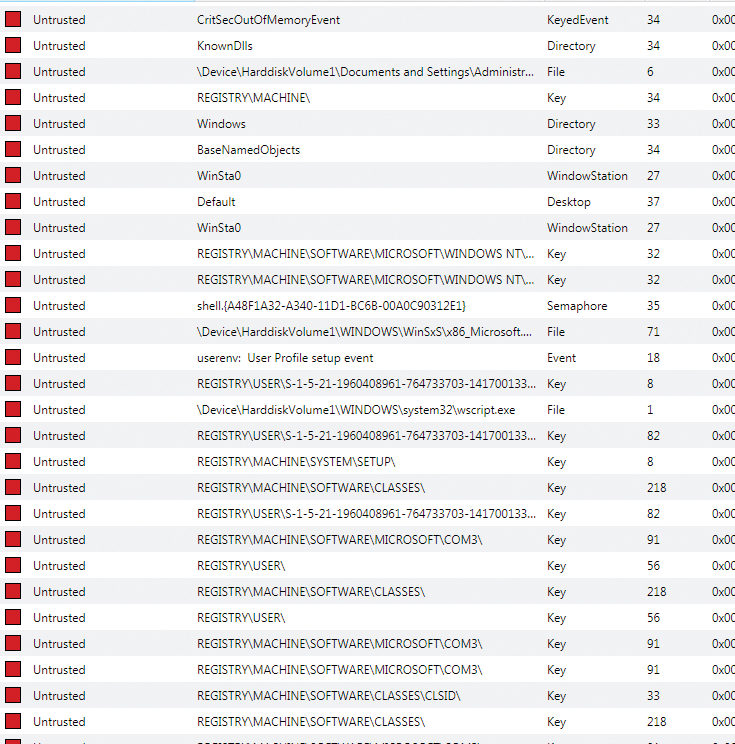This screenshot has height=744, width=735.
Task: Select the Windows directory handle name
Action: pos(221,124)
